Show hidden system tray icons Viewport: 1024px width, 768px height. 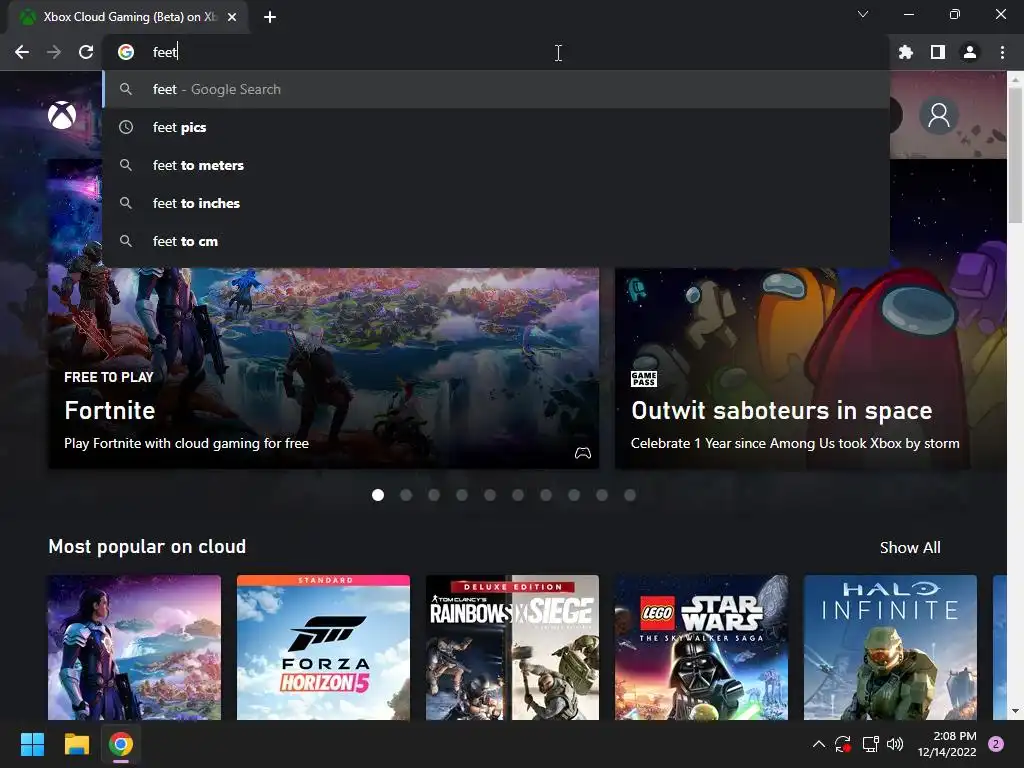coord(818,744)
